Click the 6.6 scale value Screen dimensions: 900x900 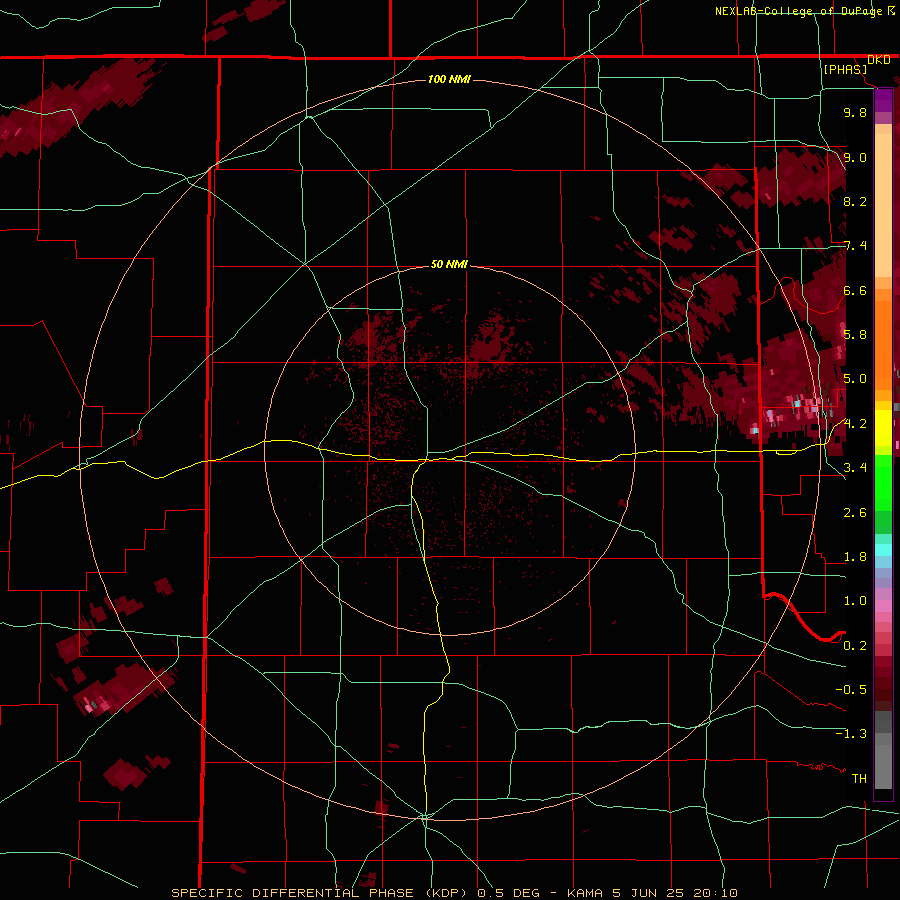(x=855, y=290)
